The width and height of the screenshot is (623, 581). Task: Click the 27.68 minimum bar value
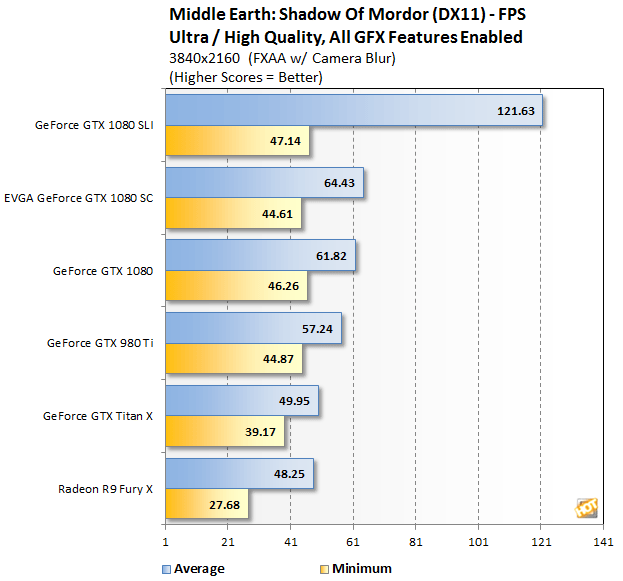(x=224, y=505)
